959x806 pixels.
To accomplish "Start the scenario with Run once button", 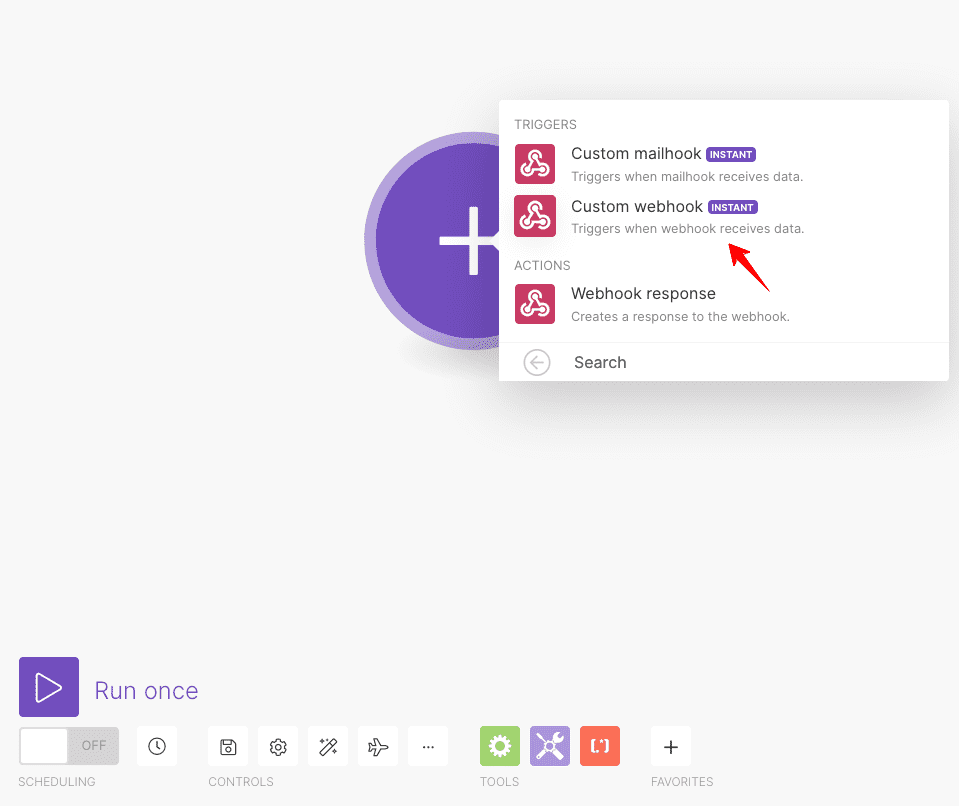I will pyautogui.click(x=49, y=687).
